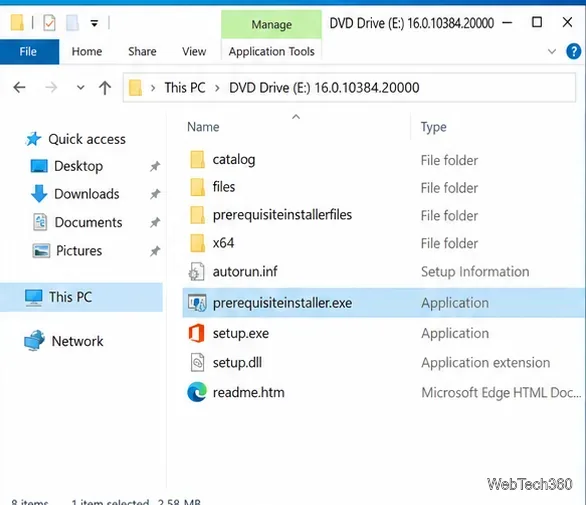Click the Properties checkmark icon in quick access toolbar
Image resolution: width=586 pixels, height=505 pixels.
coord(49,23)
